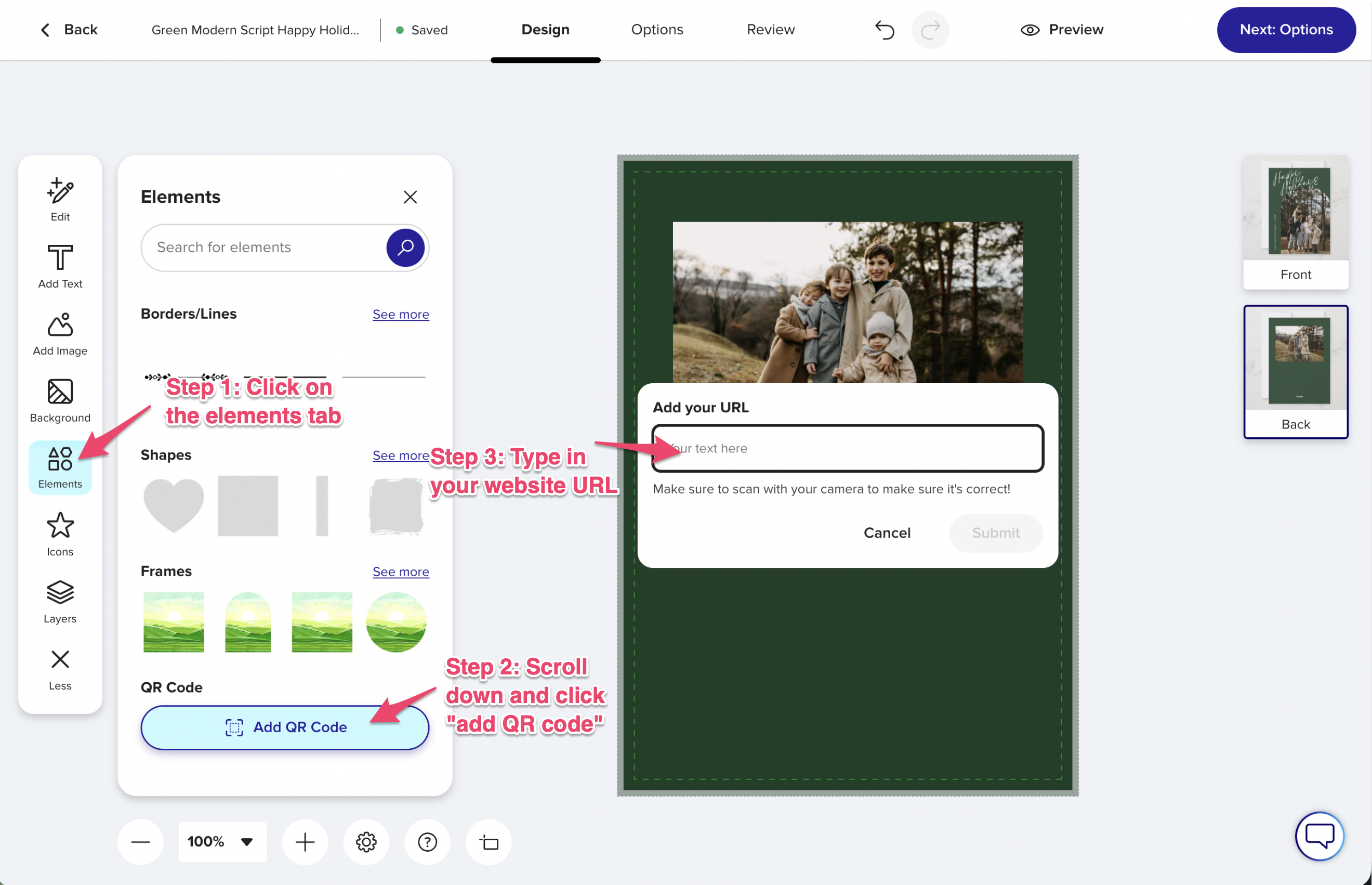Click Cancel in the URL dialog
This screenshot has height=885, width=1372.
coord(886,533)
